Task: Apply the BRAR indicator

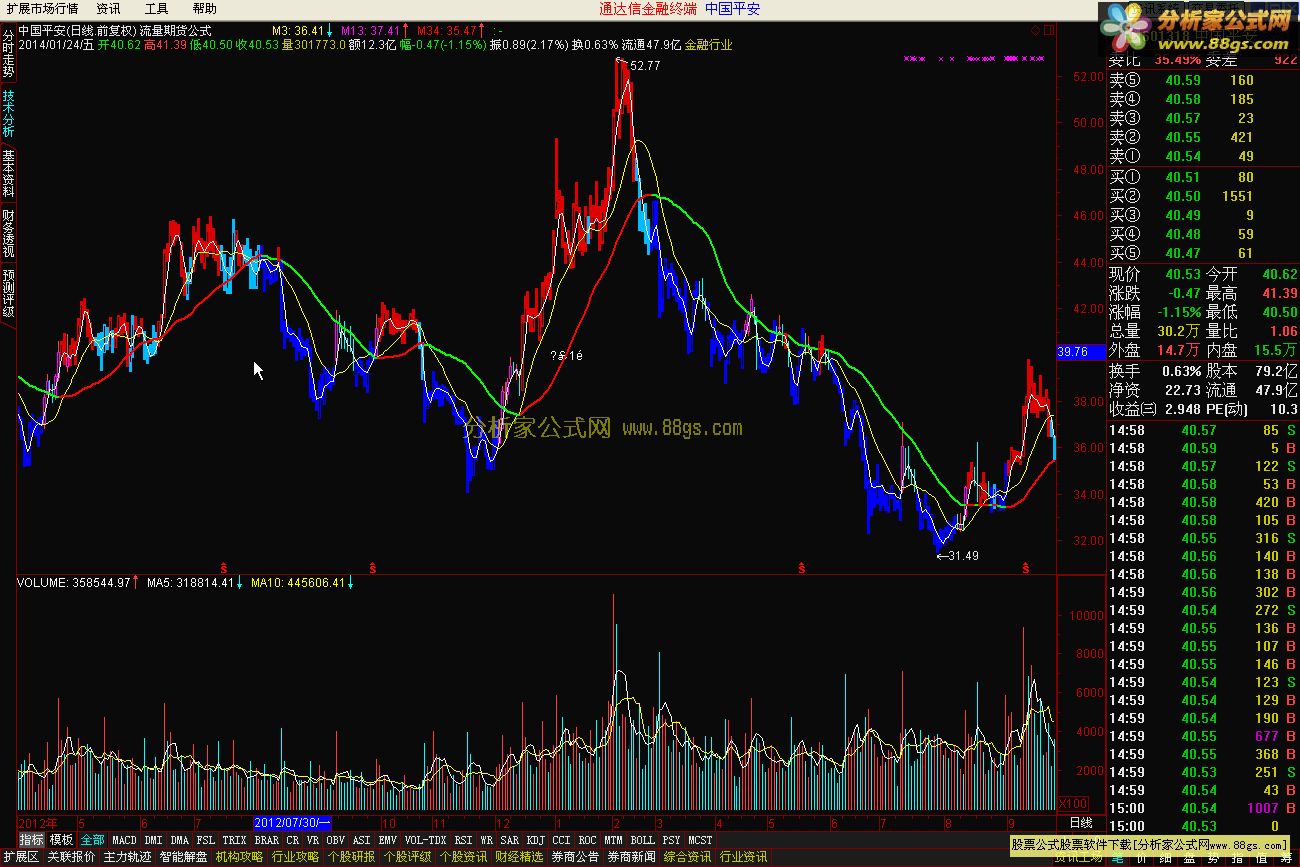Action: 266,840
